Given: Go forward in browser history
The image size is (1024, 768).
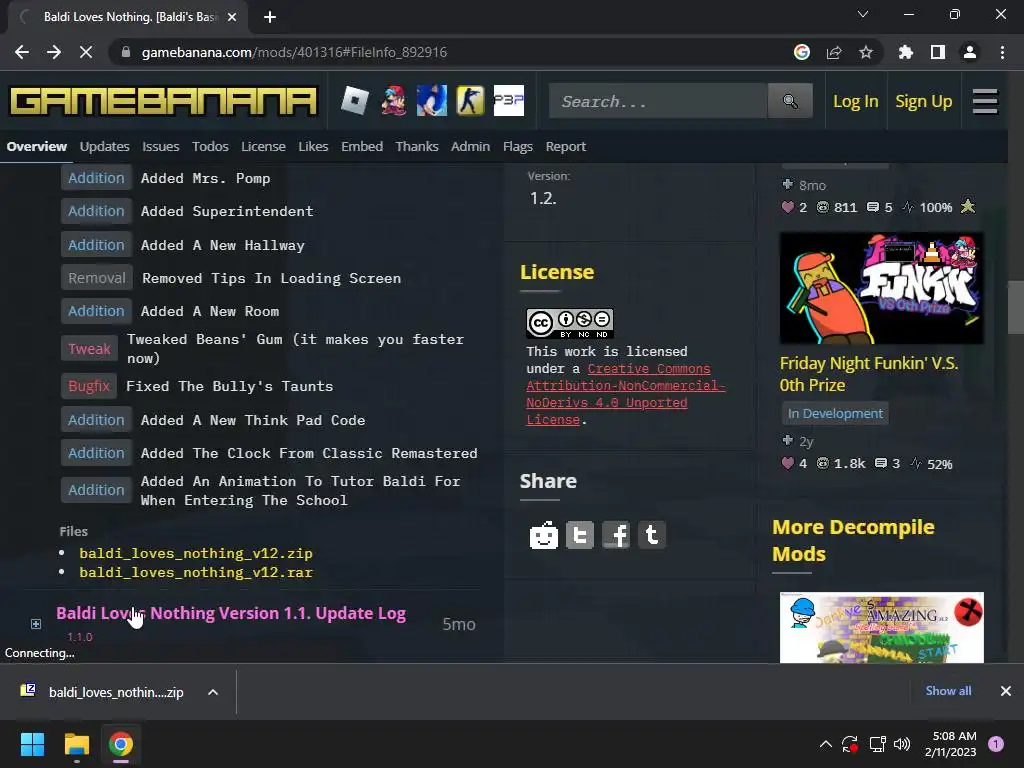Looking at the screenshot, I should tap(54, 52).
